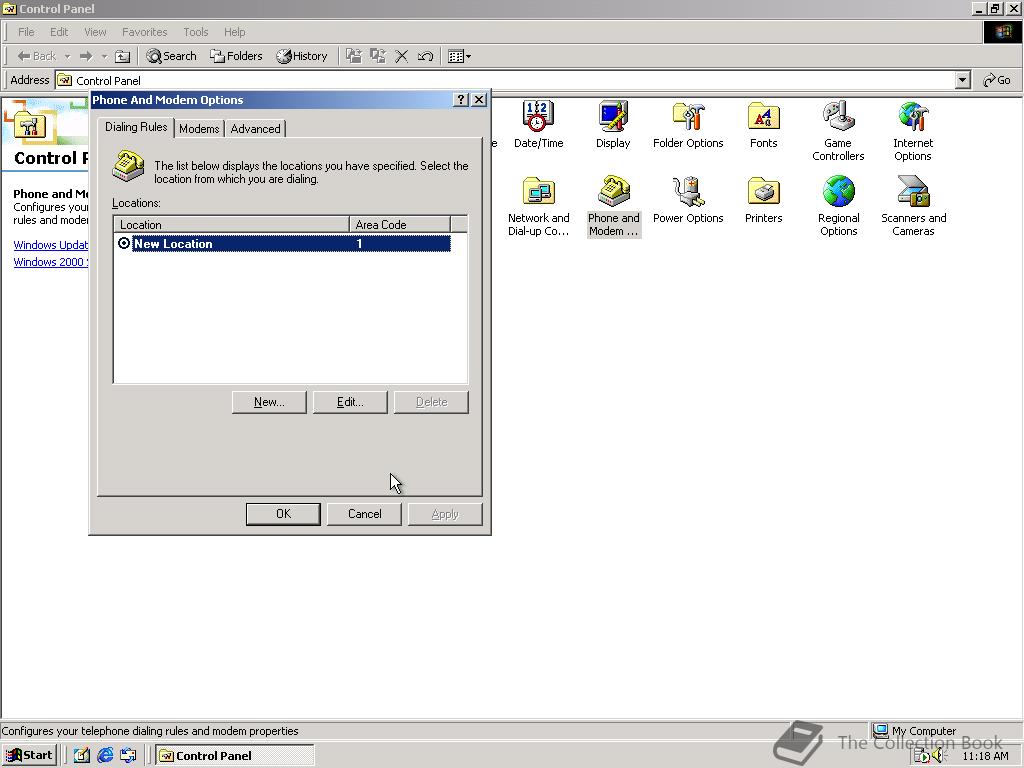The height and width of the screenshot is (768, 1024).
Task: Switch to the Advanced tab
Action: tap(255, 129)
